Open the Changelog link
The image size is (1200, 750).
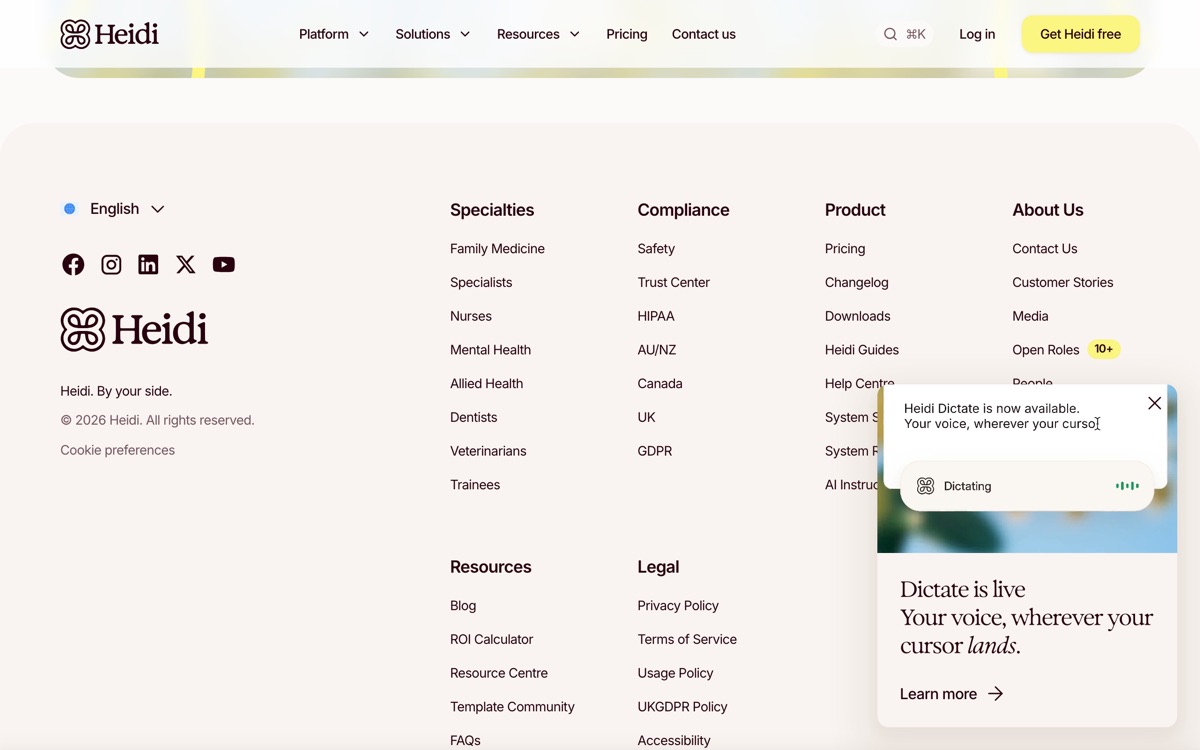(857, 283)
